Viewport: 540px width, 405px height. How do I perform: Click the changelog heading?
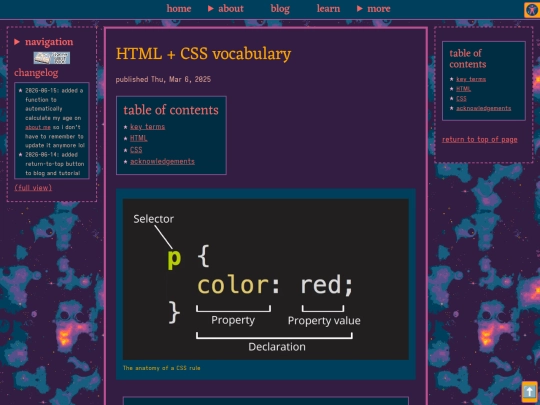pos(36,73)
